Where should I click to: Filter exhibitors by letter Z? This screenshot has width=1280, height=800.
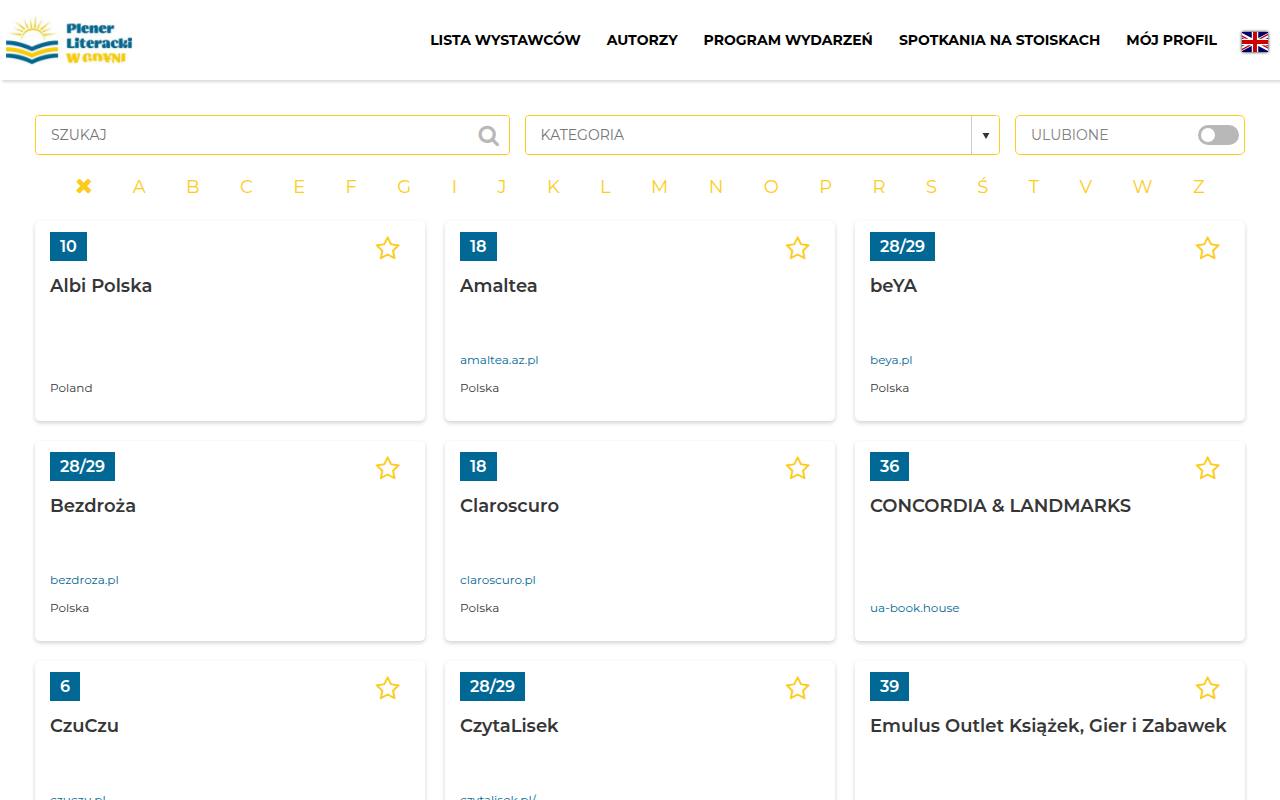[1198, 187]
